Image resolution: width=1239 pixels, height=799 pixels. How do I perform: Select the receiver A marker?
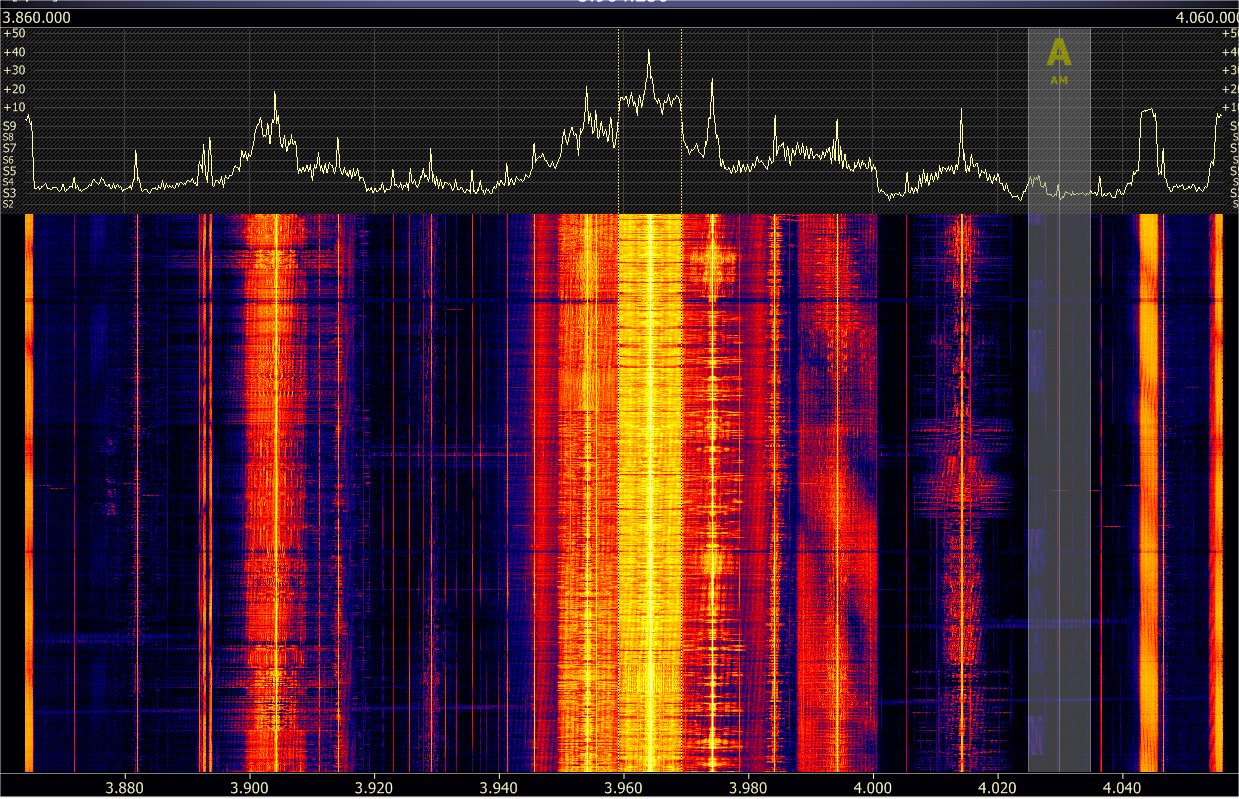pyautogui.click(x=1059, y=53)
